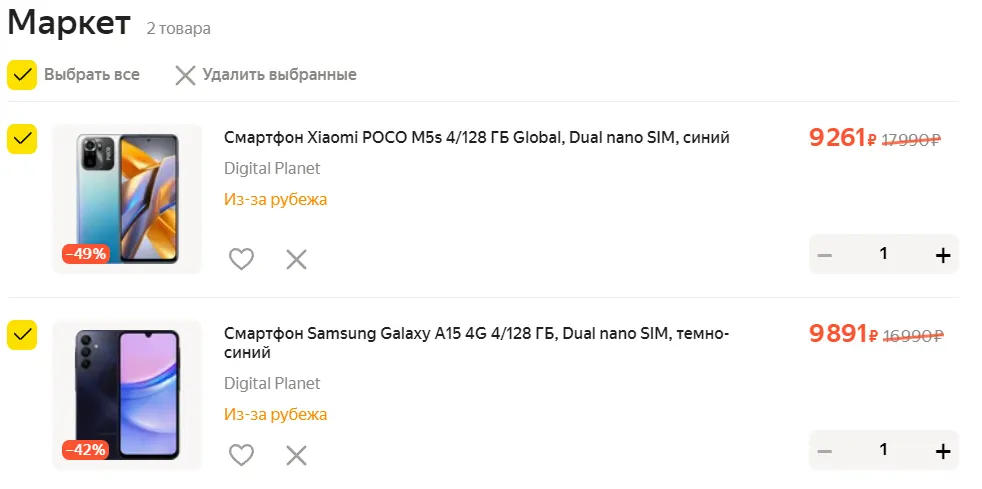Viewport: 982px width, 489px height.
Task: Click the Xiaomi POCO M5s product image
Action: click(x=127, y=199)
